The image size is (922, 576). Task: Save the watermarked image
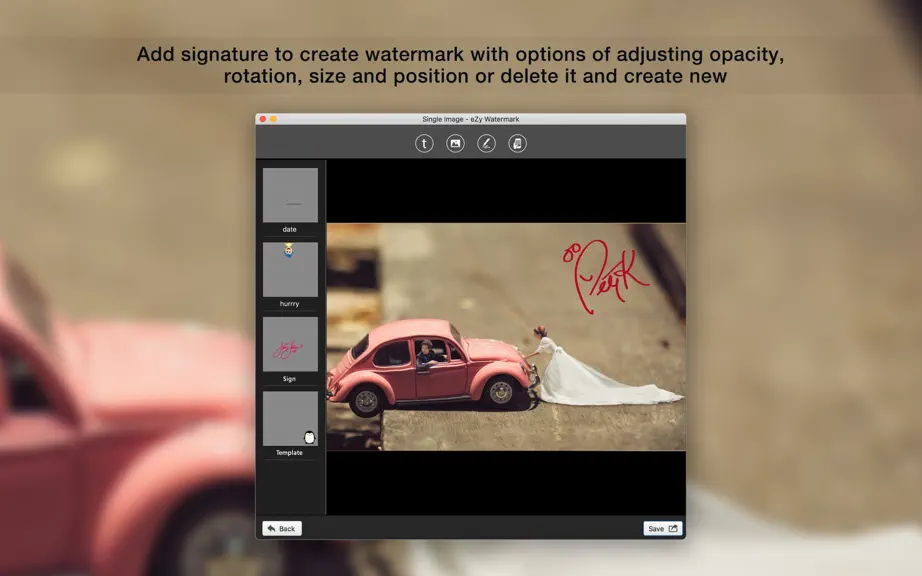click(663, 528)
